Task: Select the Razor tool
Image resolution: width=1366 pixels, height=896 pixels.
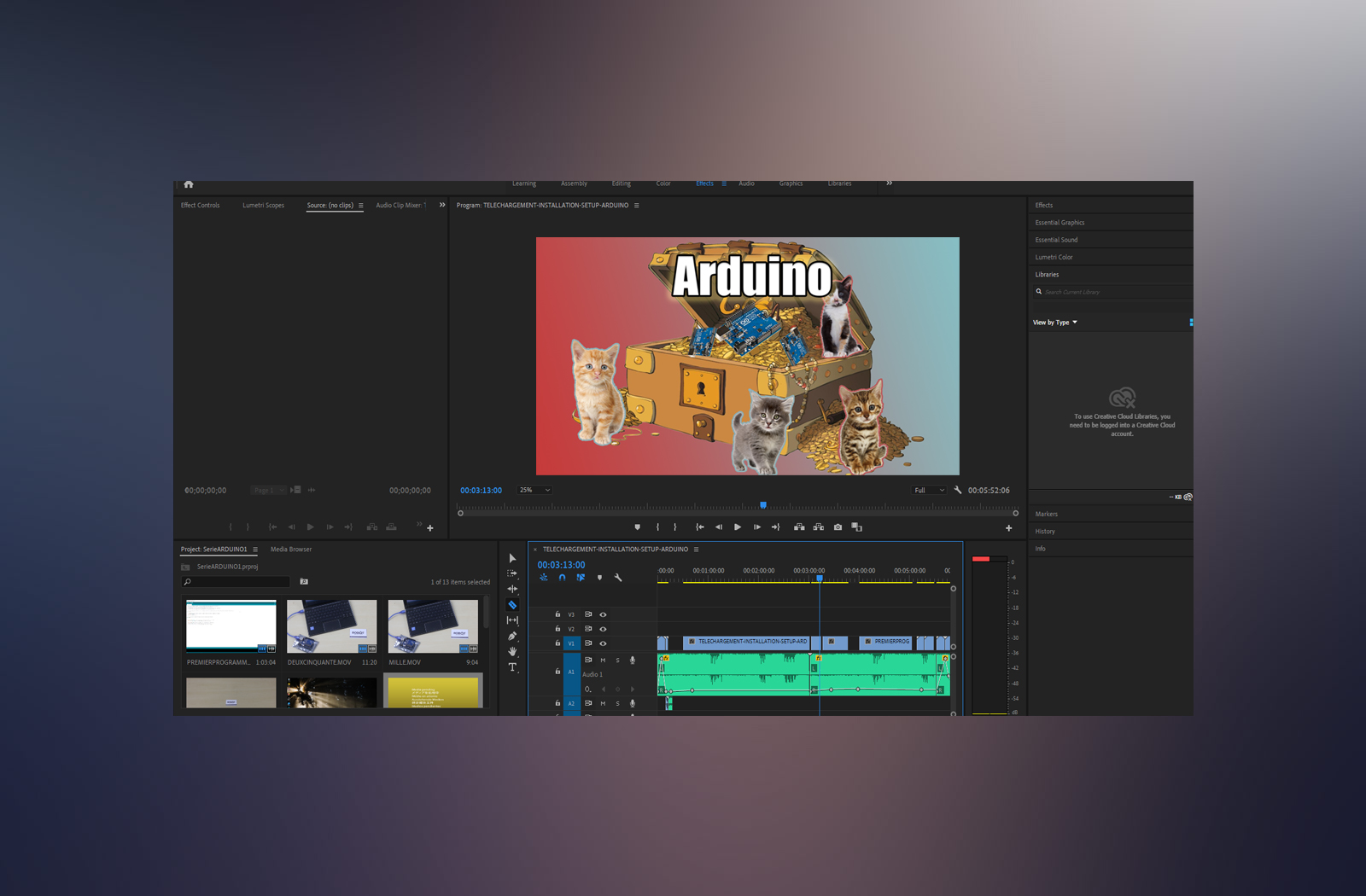Action: 512,605
